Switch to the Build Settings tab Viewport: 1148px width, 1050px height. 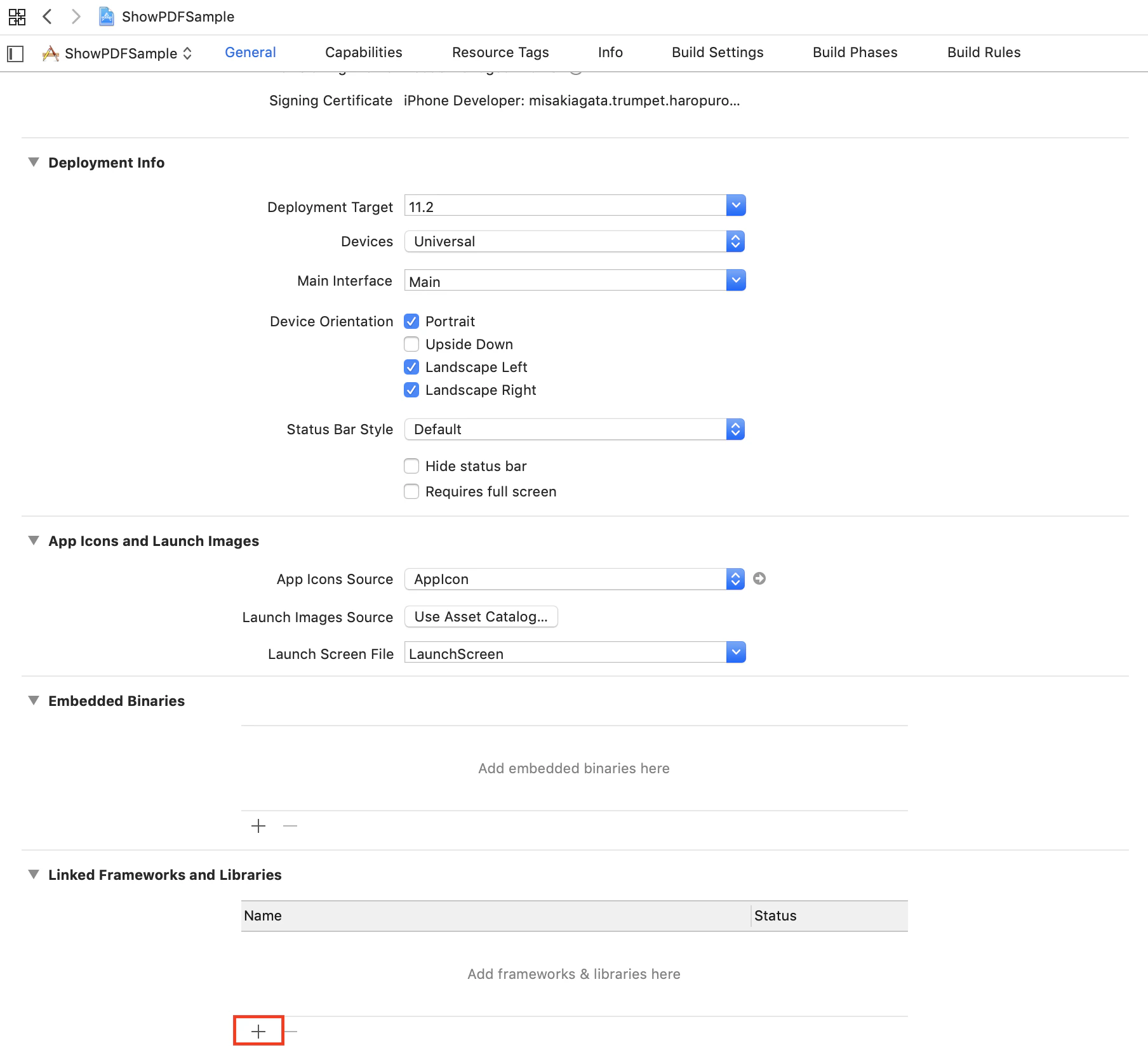click(717, 53)
